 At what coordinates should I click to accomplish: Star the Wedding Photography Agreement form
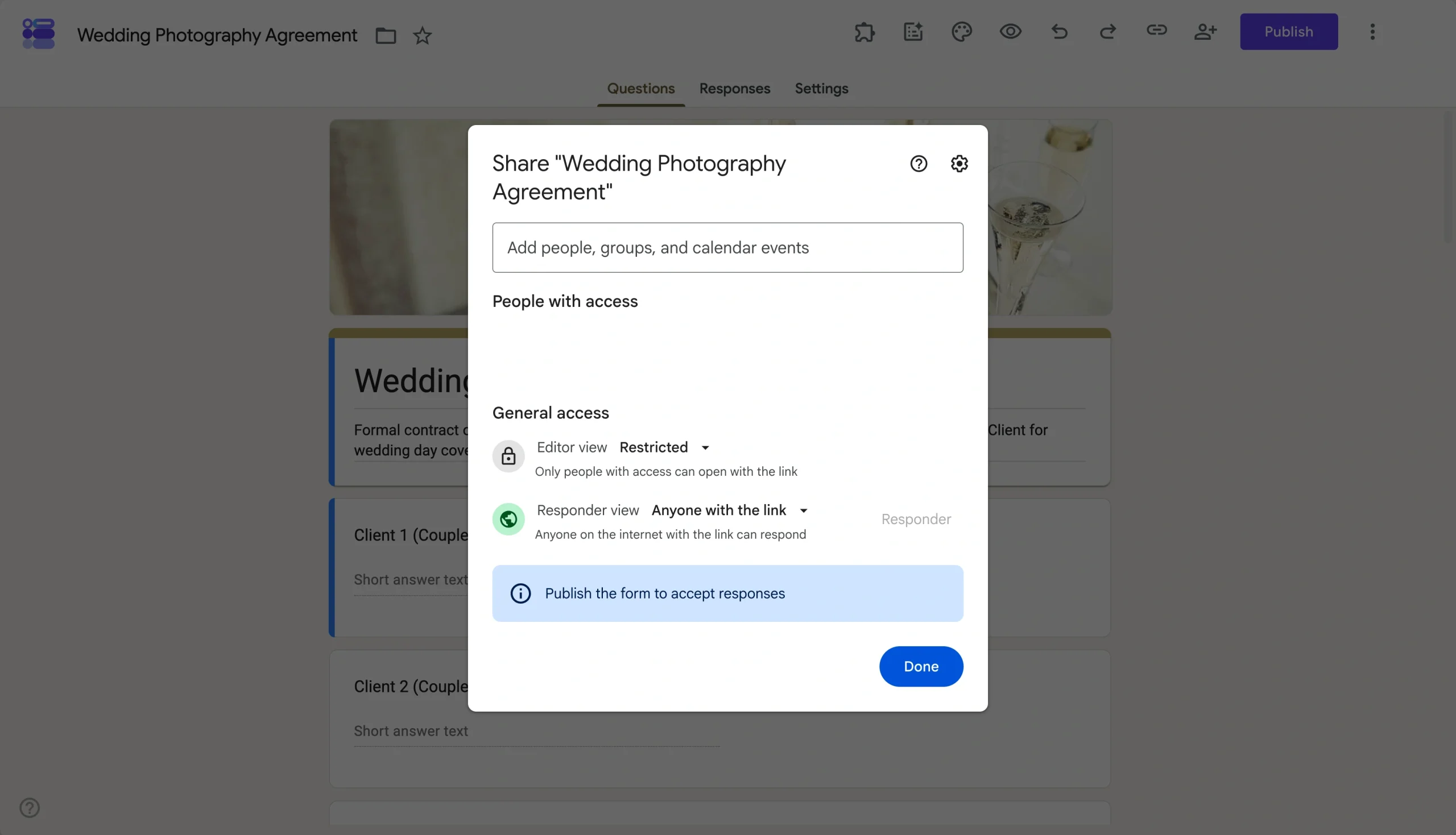(x=422, y=36)
